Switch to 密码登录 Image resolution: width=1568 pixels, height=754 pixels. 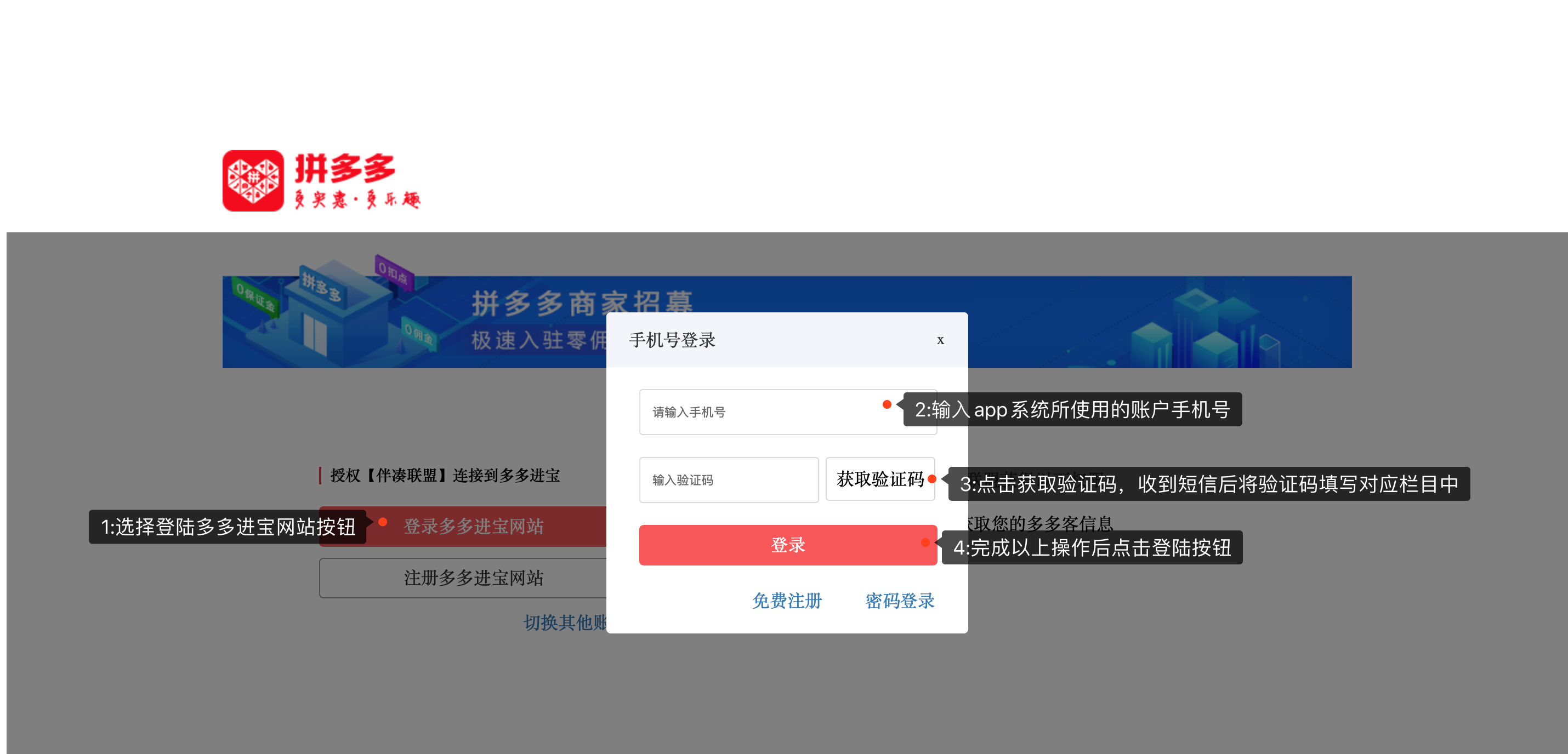pos(900,601)
